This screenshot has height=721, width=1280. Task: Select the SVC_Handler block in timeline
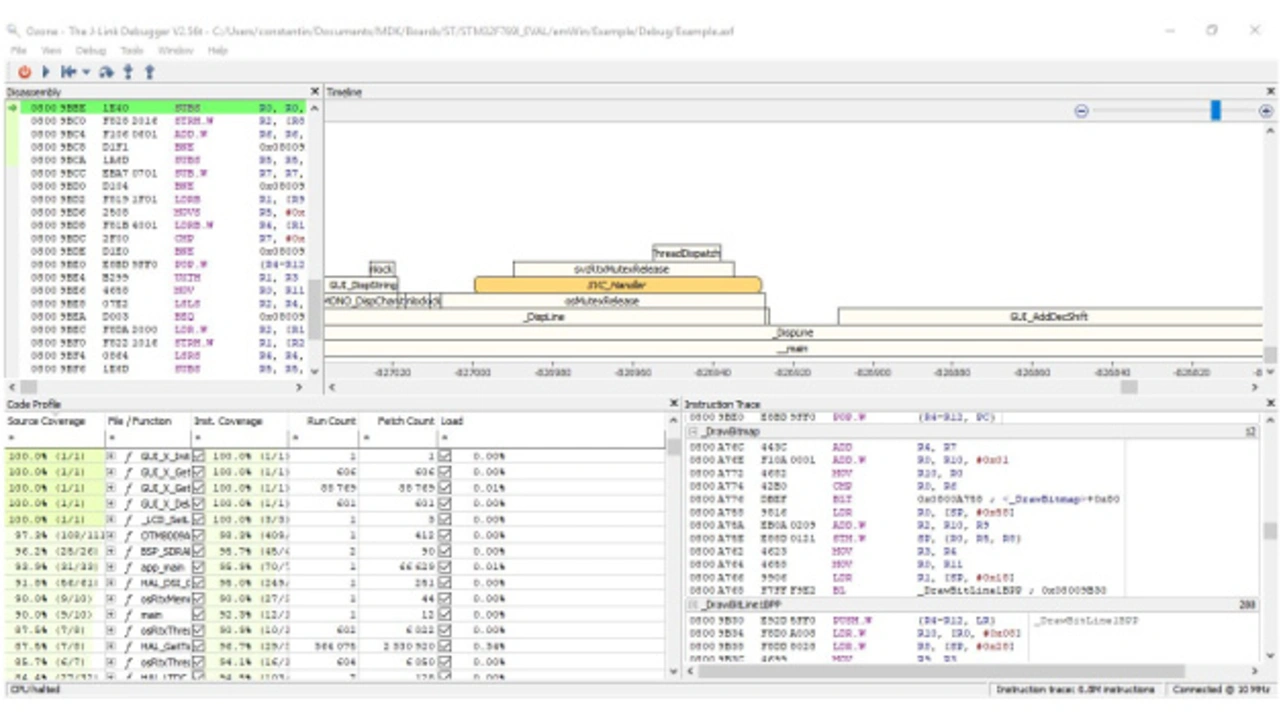coord(617,285)
